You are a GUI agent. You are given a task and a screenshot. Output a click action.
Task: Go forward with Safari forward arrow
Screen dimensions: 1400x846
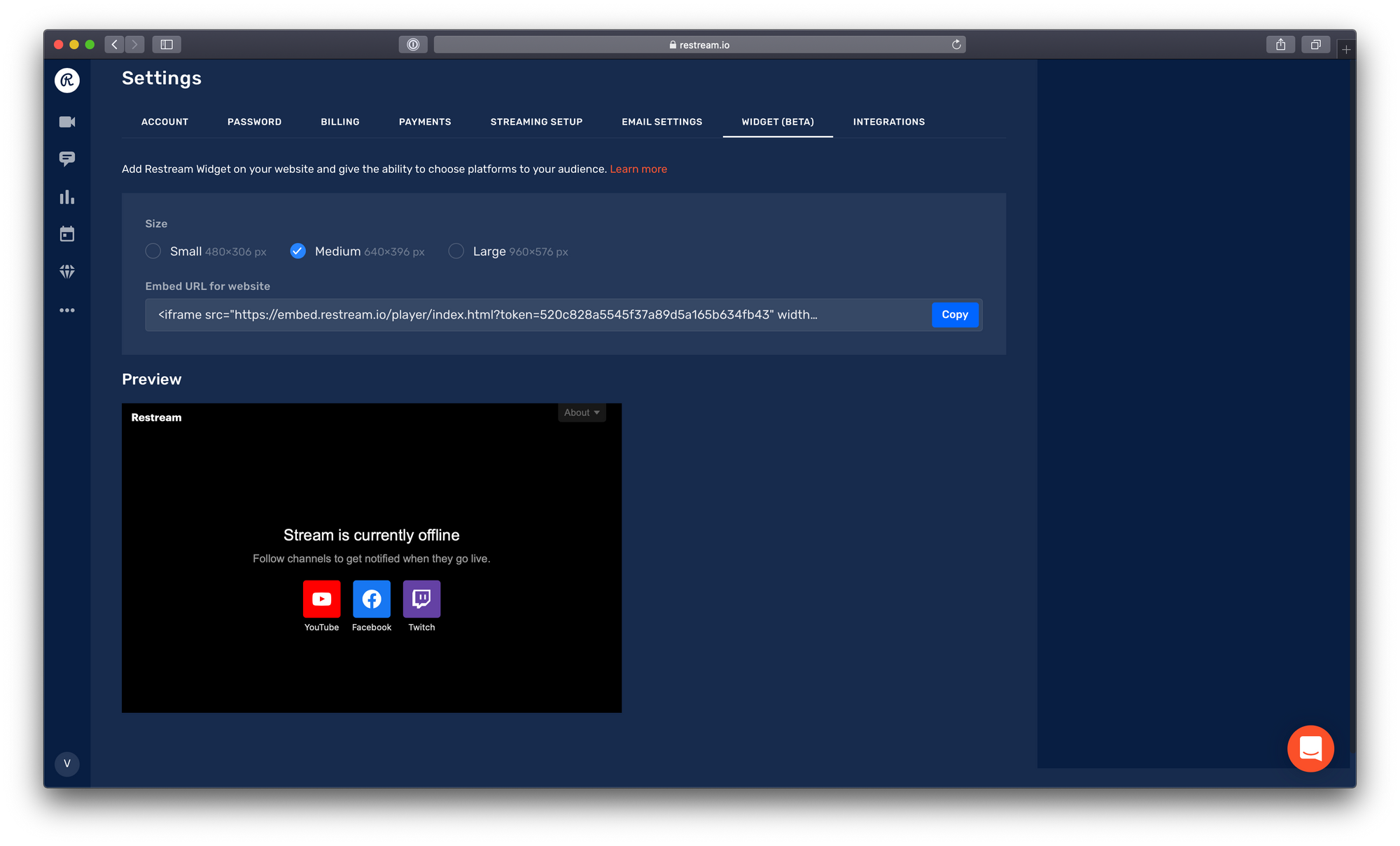pyautogui.click(x=134, y=44)
